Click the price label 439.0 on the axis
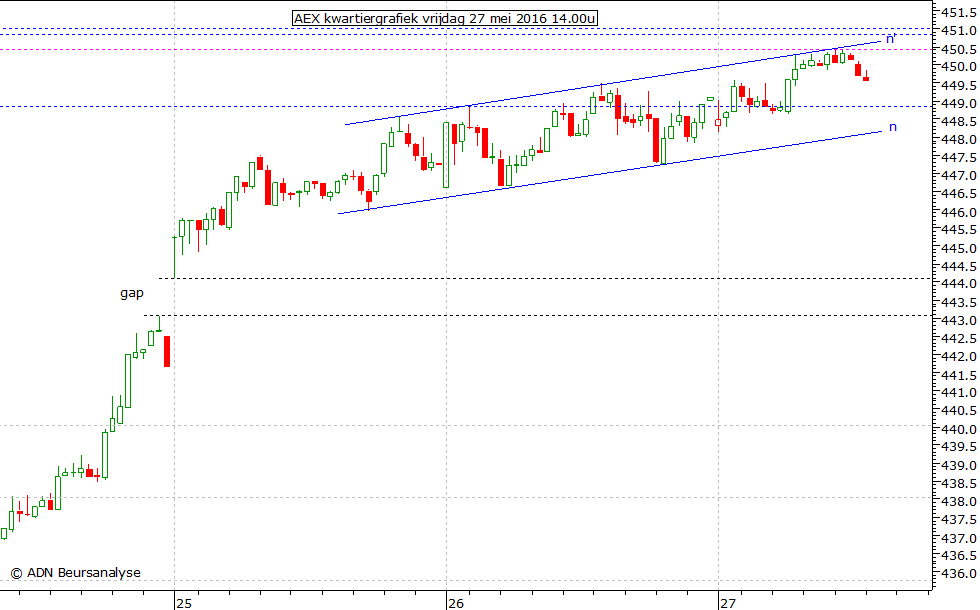The image size is (980, 610). coord(960,466)
